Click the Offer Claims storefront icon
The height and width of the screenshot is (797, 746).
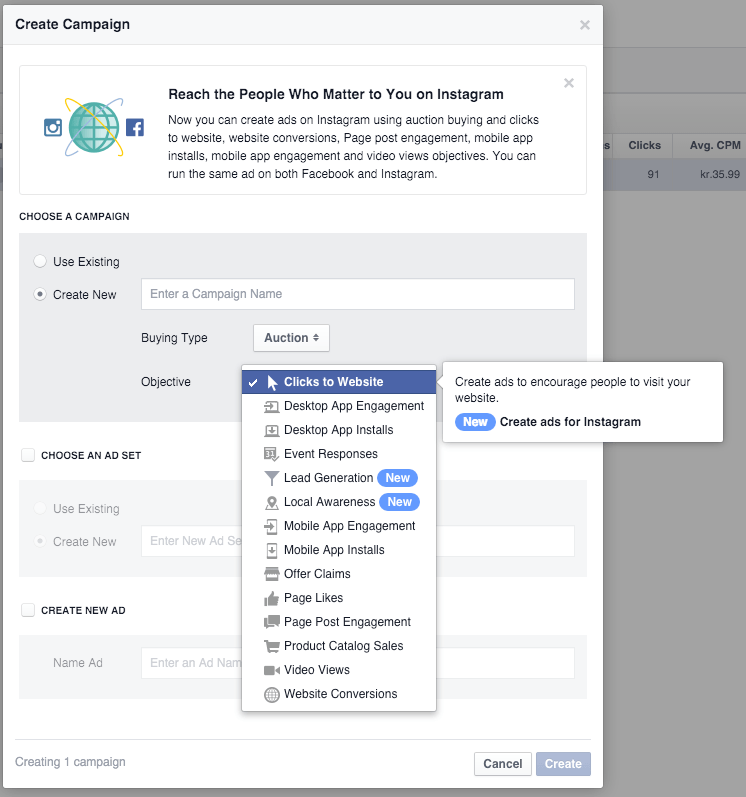pyautogui.click(x=271, y=574)
